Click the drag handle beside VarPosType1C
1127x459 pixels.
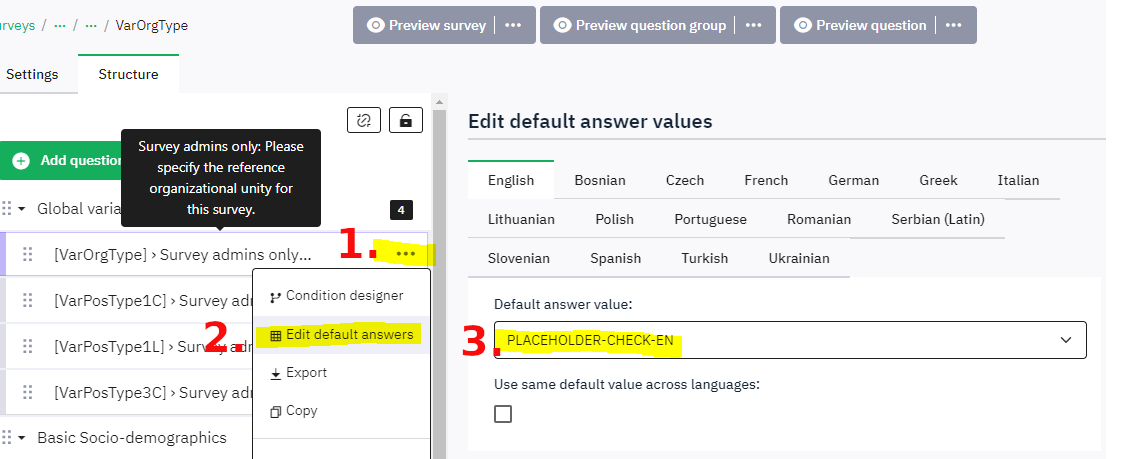pyautogui.click(x=28, y=300)
